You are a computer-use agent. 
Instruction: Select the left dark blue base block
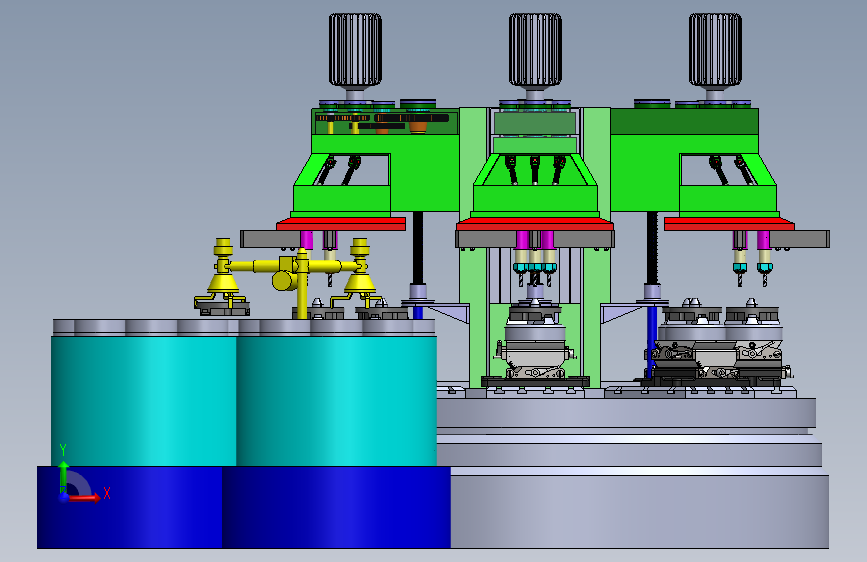point(129,507)
